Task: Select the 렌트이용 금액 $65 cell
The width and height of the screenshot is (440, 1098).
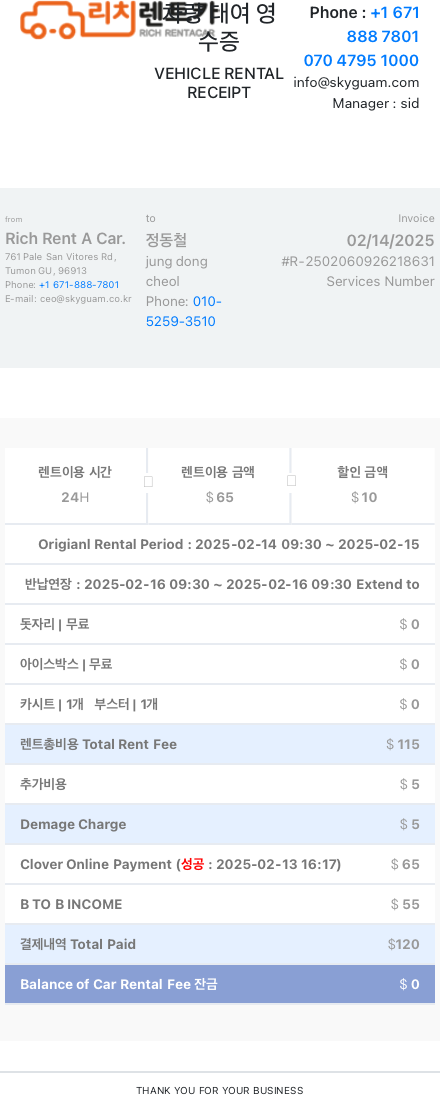Action: [x=219, y=485]
